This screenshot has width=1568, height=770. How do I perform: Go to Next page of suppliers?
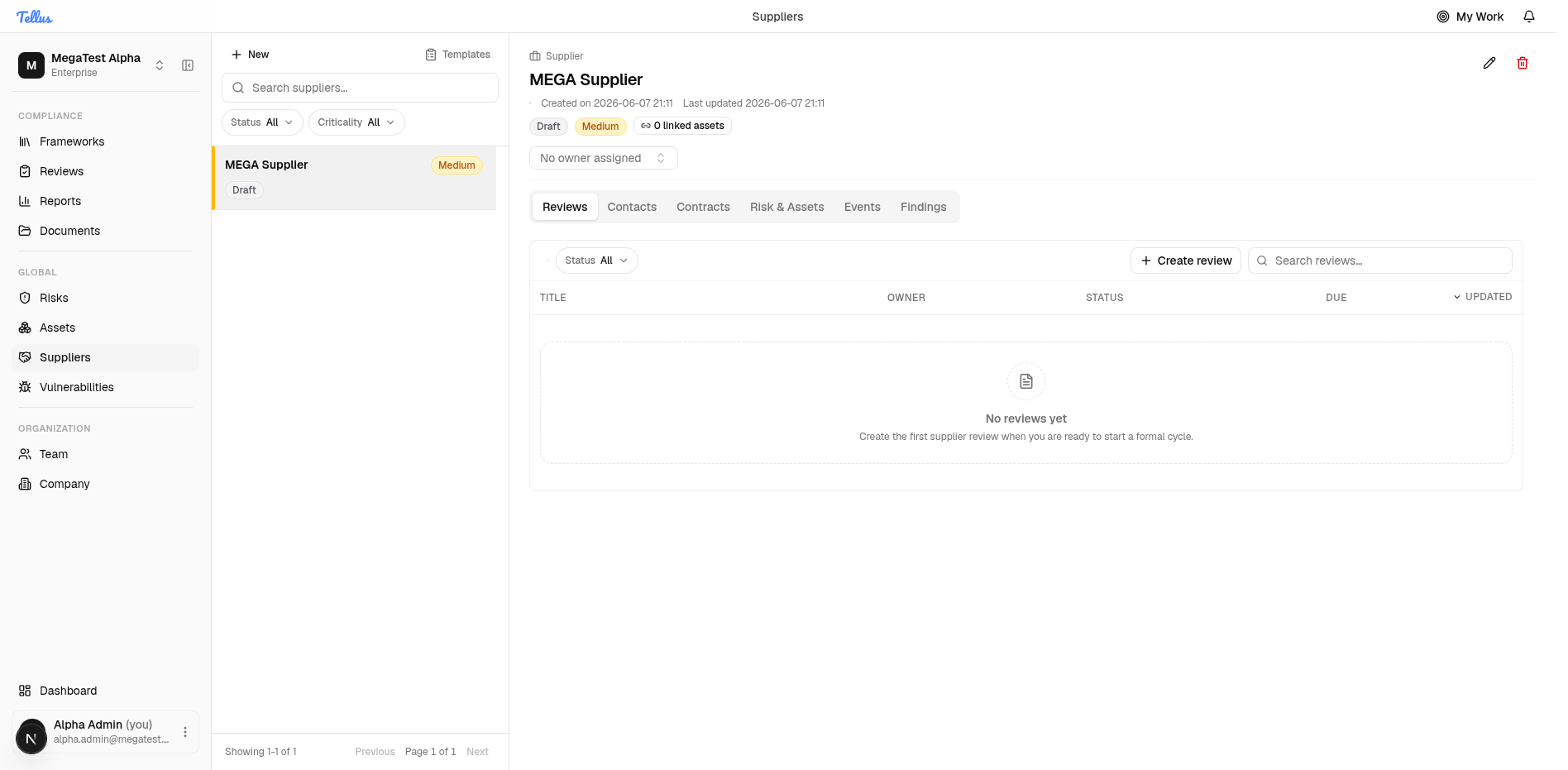click(x=477, y=752)
